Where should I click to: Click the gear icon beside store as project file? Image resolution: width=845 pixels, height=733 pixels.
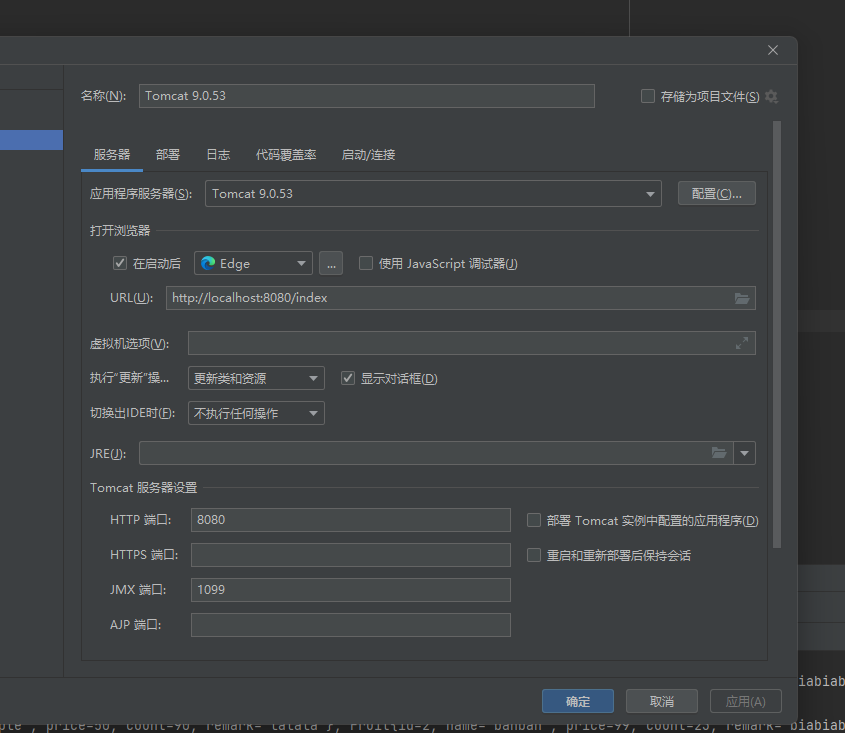click(x=771, y=96)
